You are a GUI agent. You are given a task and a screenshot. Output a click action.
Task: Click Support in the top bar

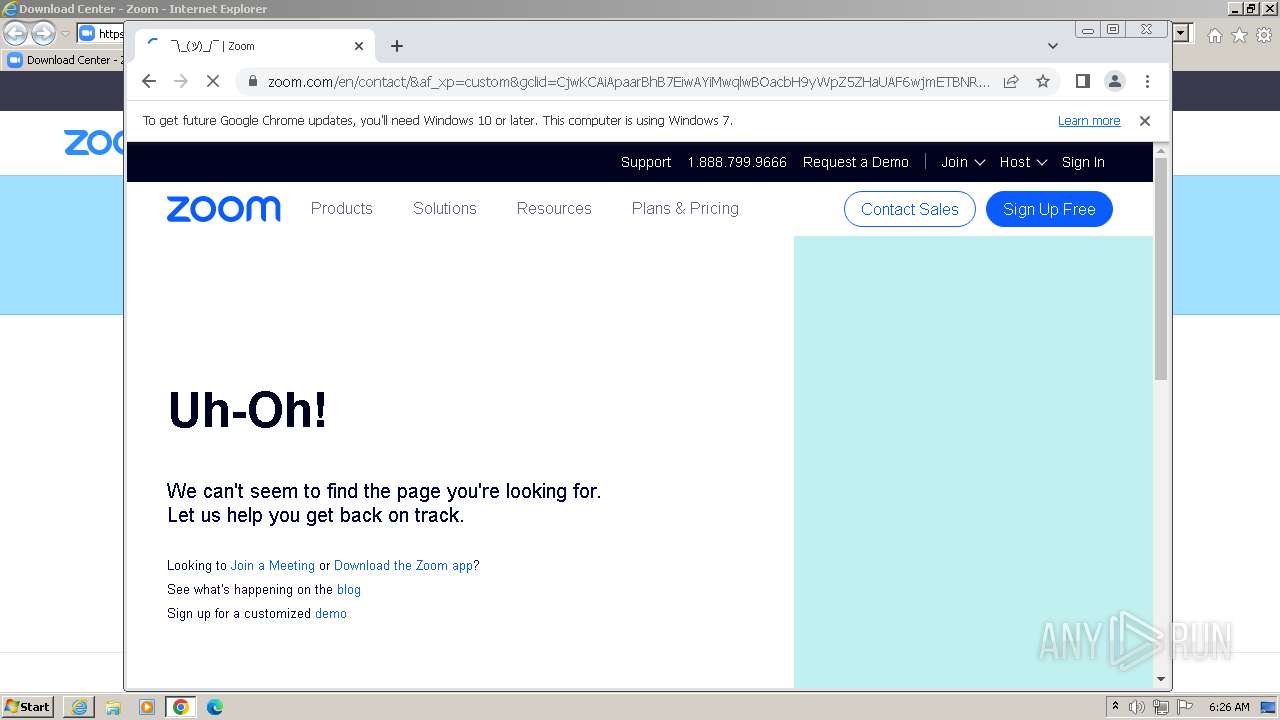pos(646,162)
